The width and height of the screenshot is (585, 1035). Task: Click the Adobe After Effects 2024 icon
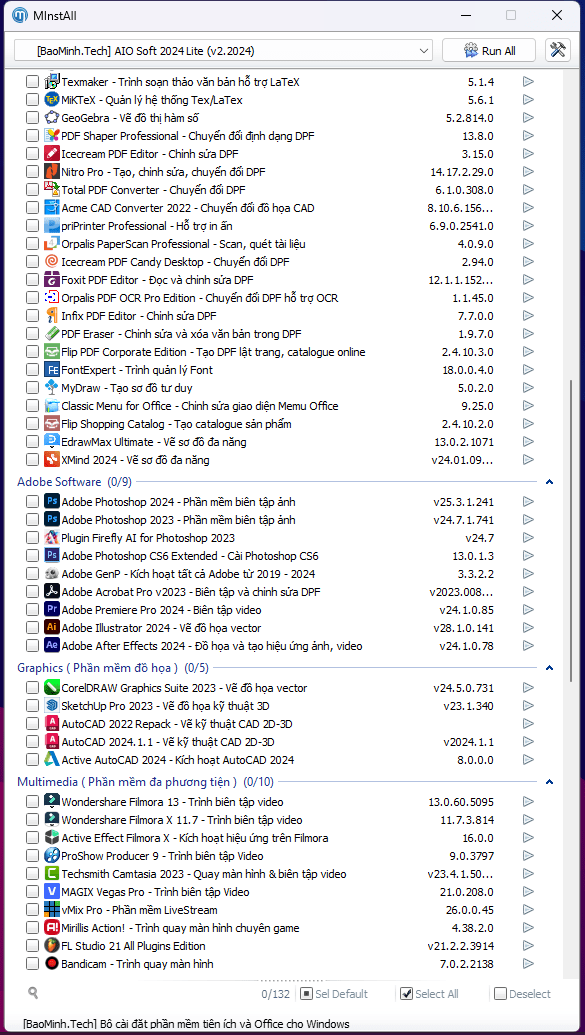pos(52,646)
